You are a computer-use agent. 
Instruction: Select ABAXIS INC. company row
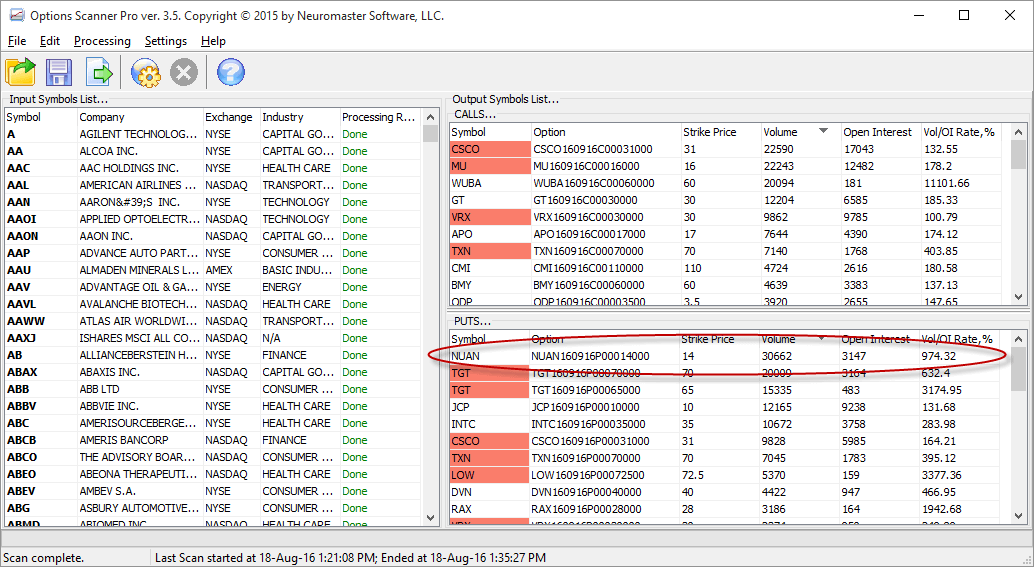213,372
